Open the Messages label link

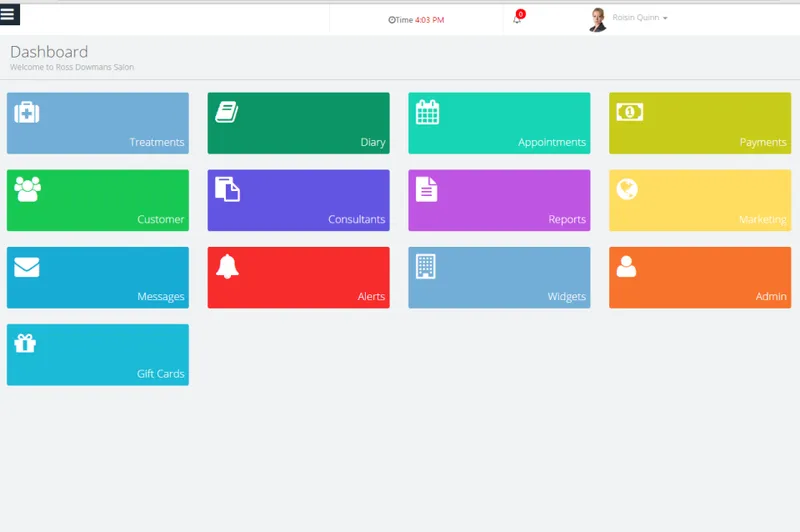[x=161, y=296]
